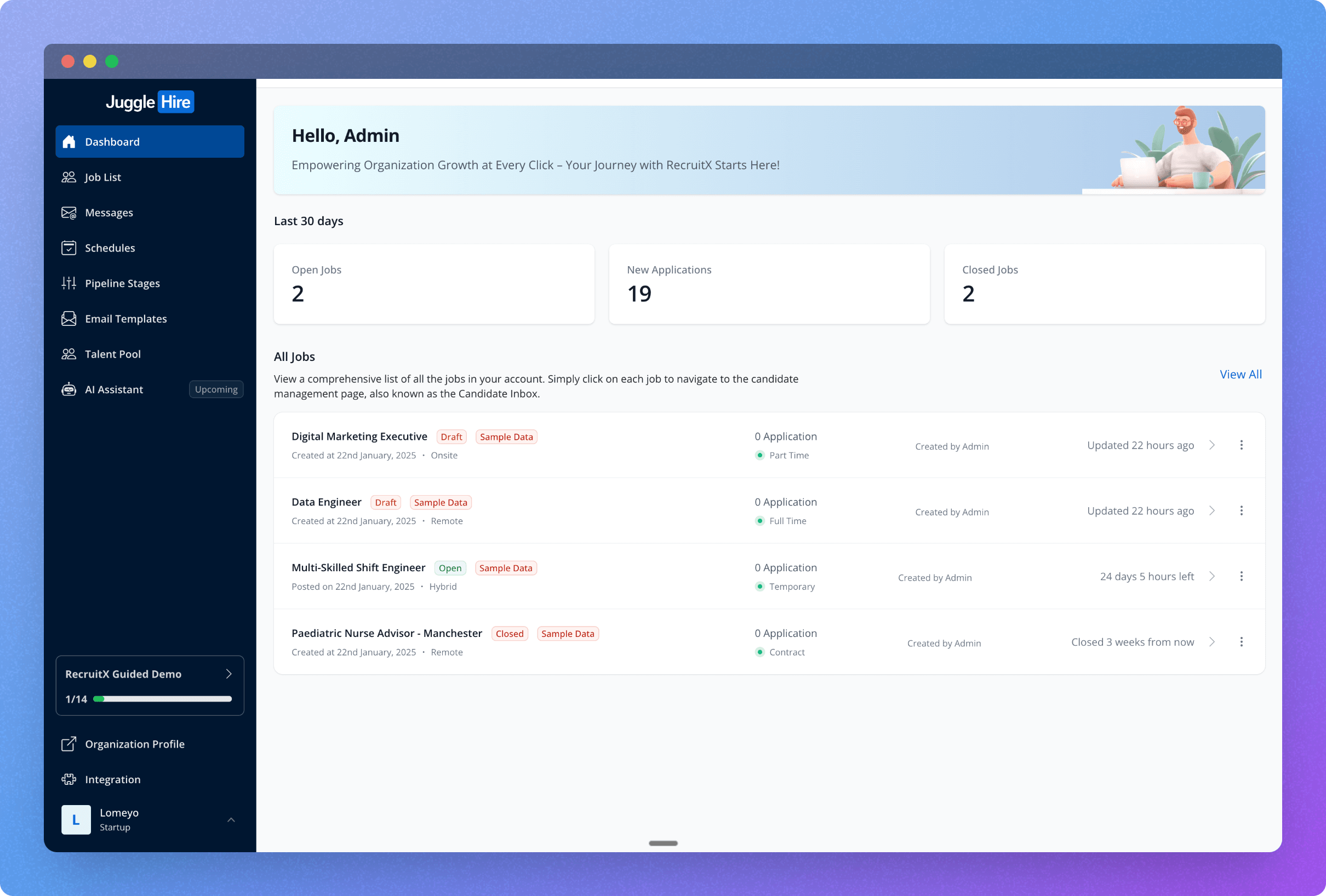Toggle options for Data Engineer listing

pyautogui.click(x=1242, y=510)
